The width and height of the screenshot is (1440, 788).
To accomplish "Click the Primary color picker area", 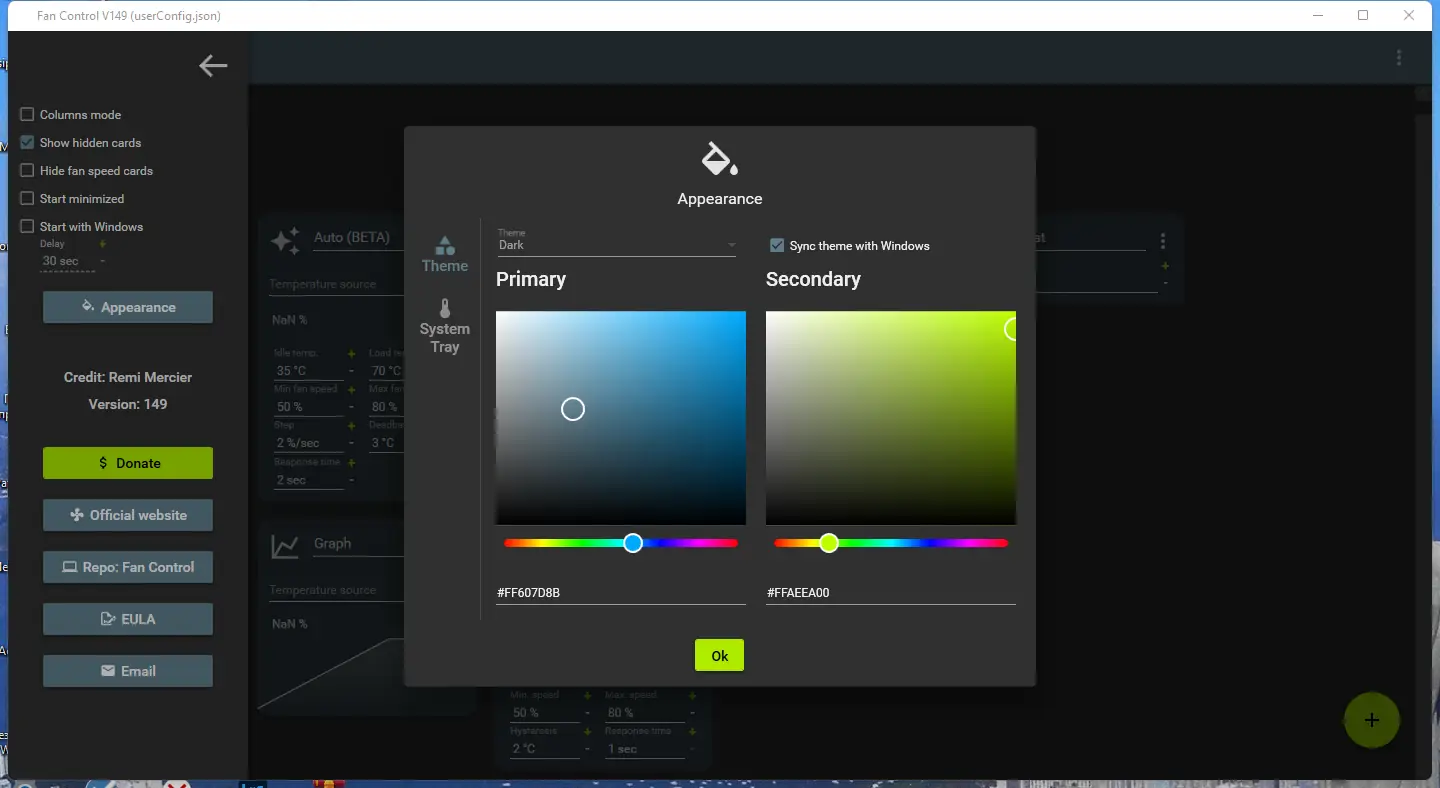I will point(621,418).
